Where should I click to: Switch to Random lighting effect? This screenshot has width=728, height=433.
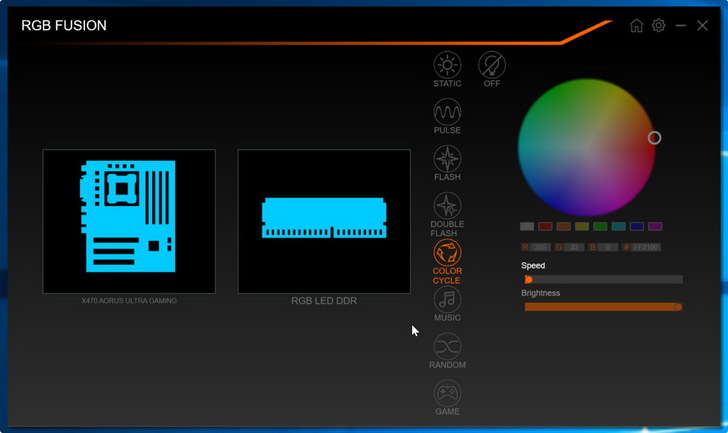(x=447, y=346)
